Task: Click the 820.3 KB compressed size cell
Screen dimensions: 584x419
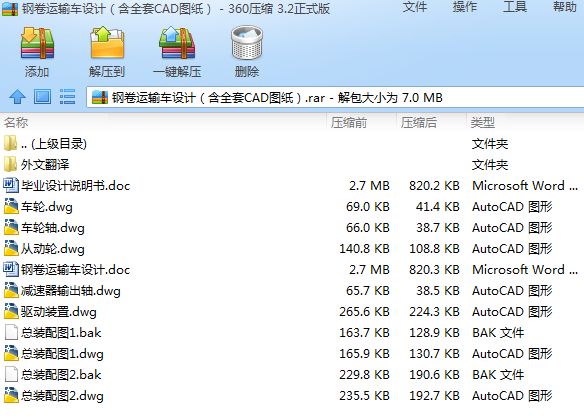Action: click(x=434, y=269)
